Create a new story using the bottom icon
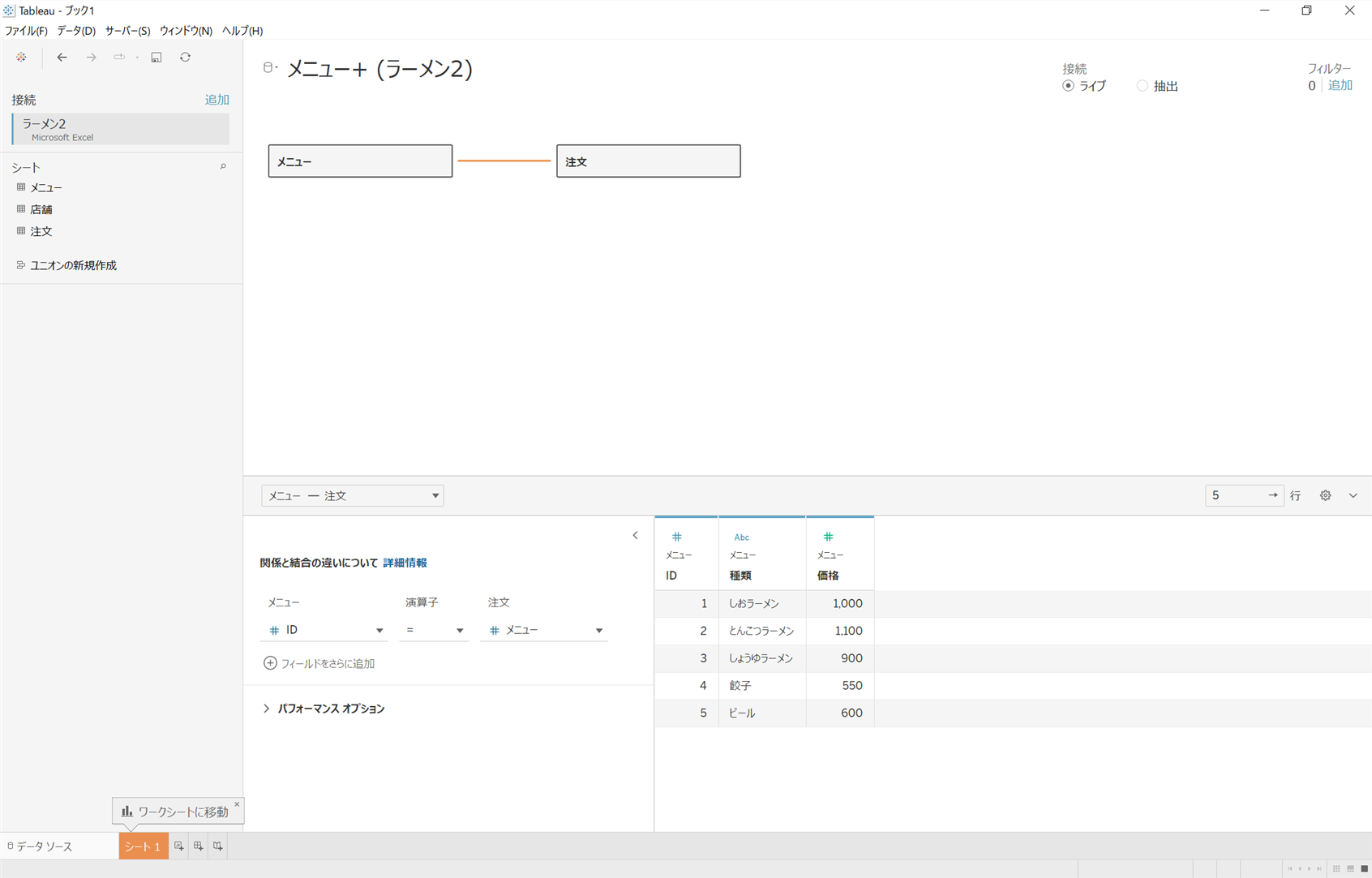 (217, 846)
